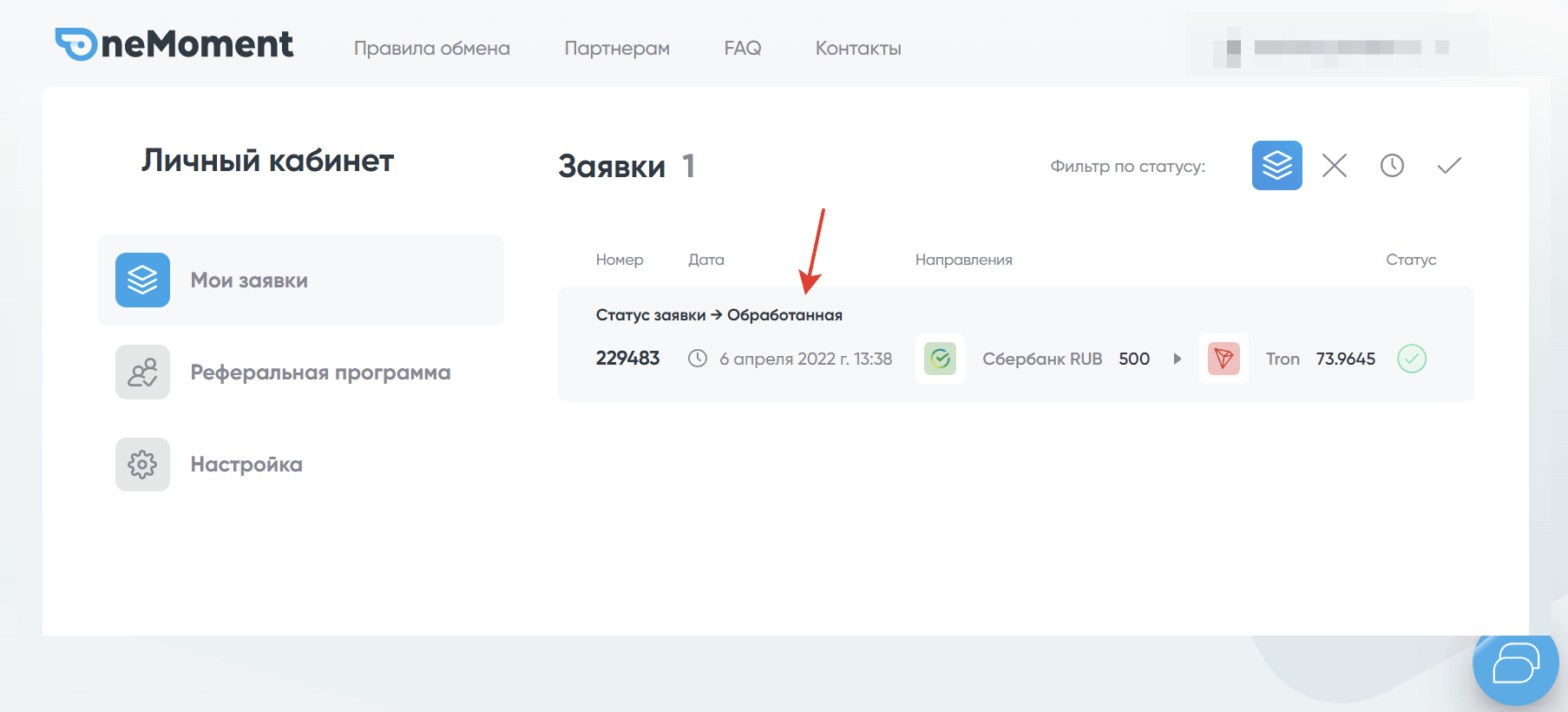The image size is (1568, 712).
Task: Click the Настройка gear icon
Action: [142, 465]
